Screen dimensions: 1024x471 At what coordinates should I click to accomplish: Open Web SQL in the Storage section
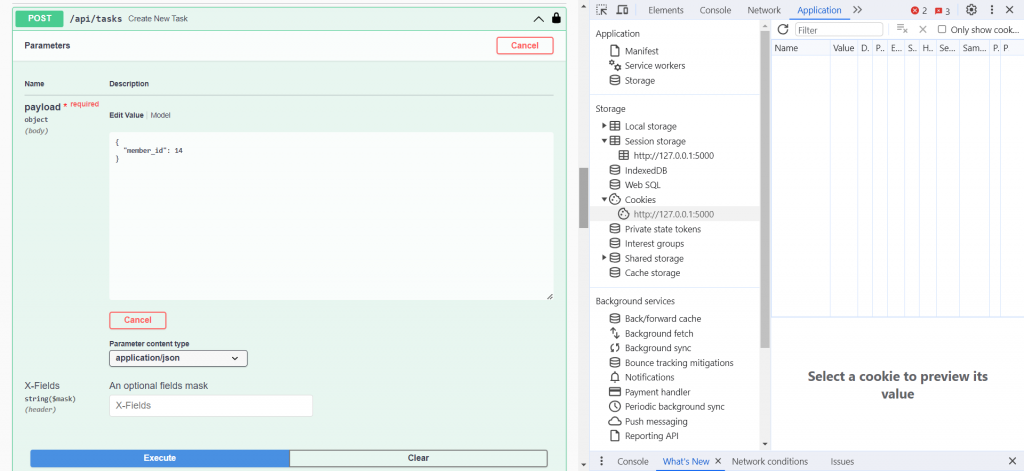(x=643, y=185)
